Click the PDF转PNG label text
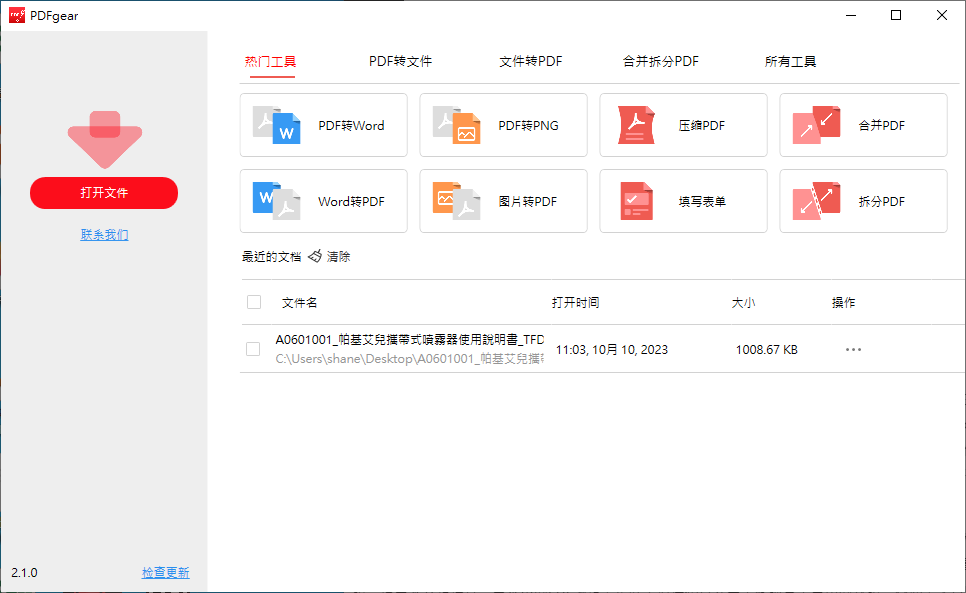This screenshot has height=593, width=966. point(529,126)
